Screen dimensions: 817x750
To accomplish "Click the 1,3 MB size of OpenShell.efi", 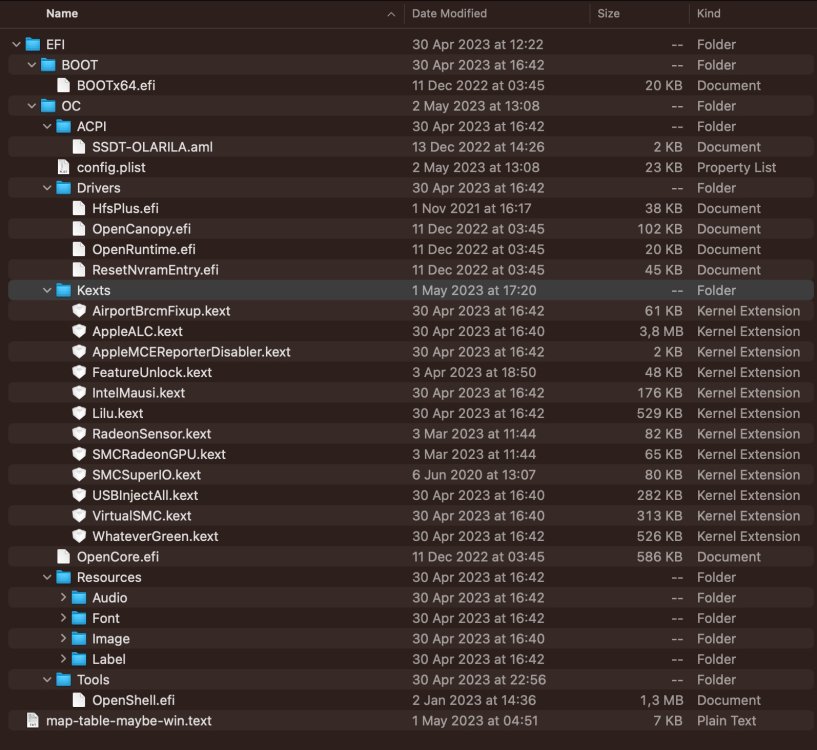I will (x=661, y=700).
